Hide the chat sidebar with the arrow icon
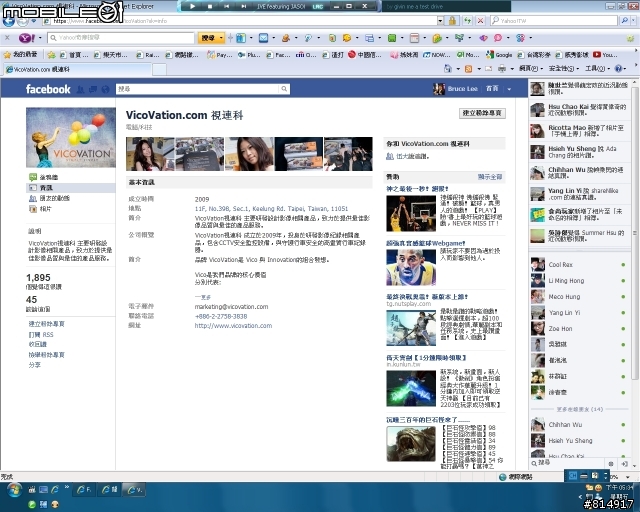Image resolution: width=640 pixels, height=512 pixels. point(624,464)
